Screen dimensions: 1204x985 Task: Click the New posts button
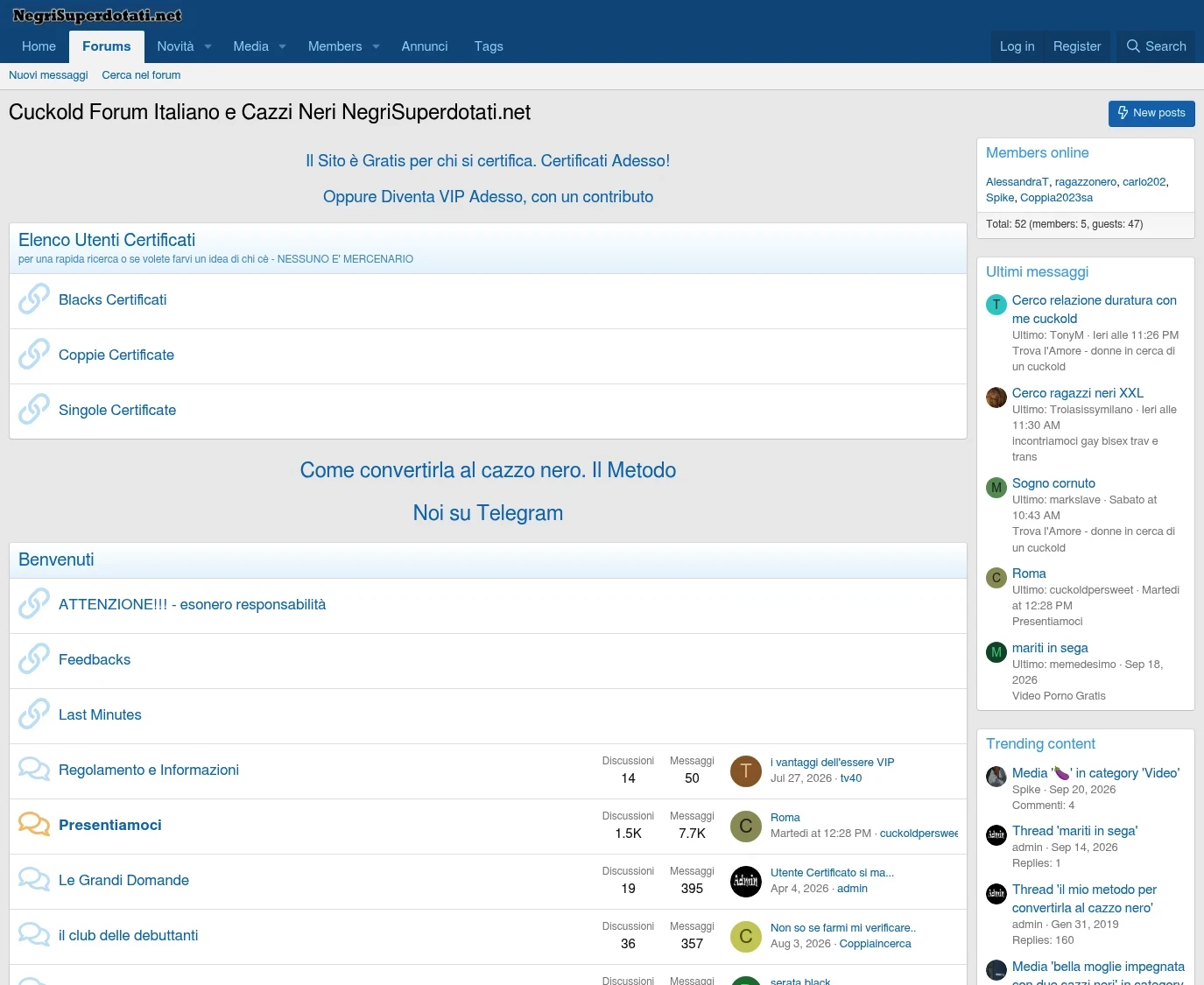pos(1151,113)
